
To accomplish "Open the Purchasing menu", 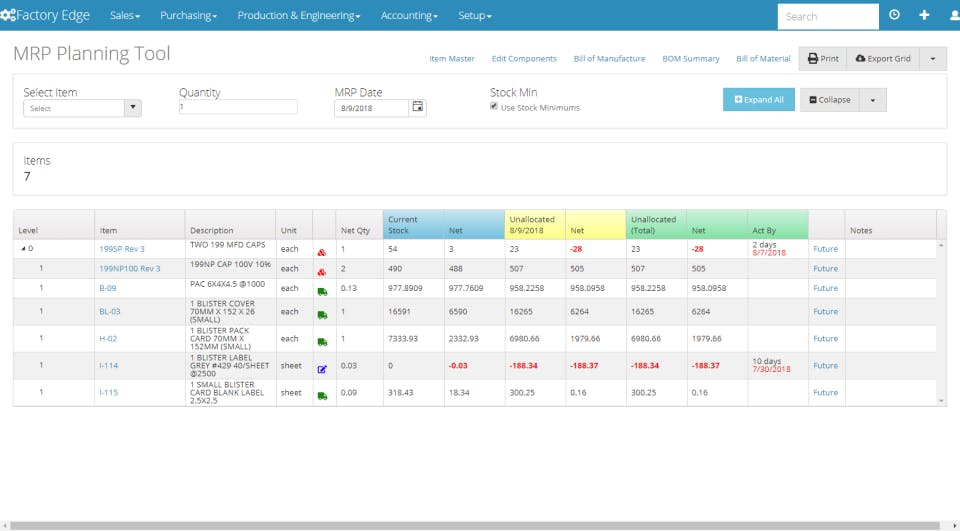I will point(188,15).
